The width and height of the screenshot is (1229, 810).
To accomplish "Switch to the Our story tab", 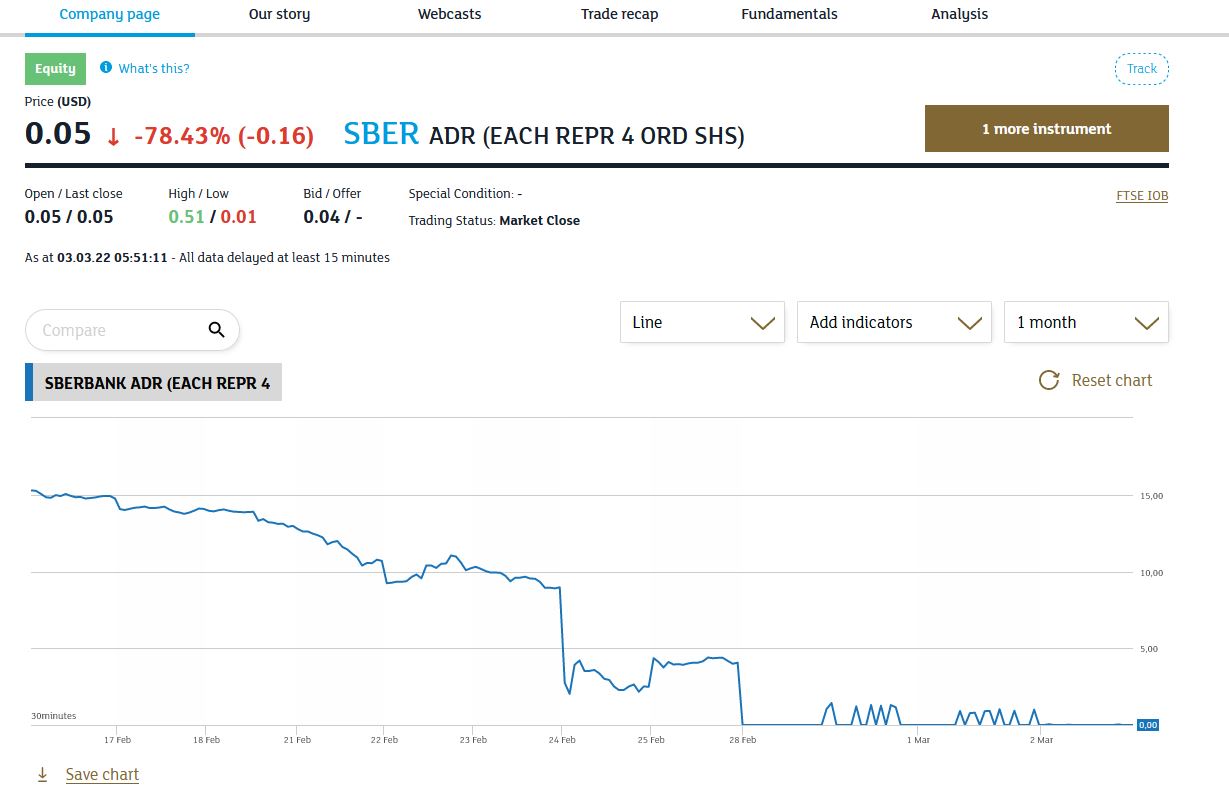I will (x=279, y=14).
